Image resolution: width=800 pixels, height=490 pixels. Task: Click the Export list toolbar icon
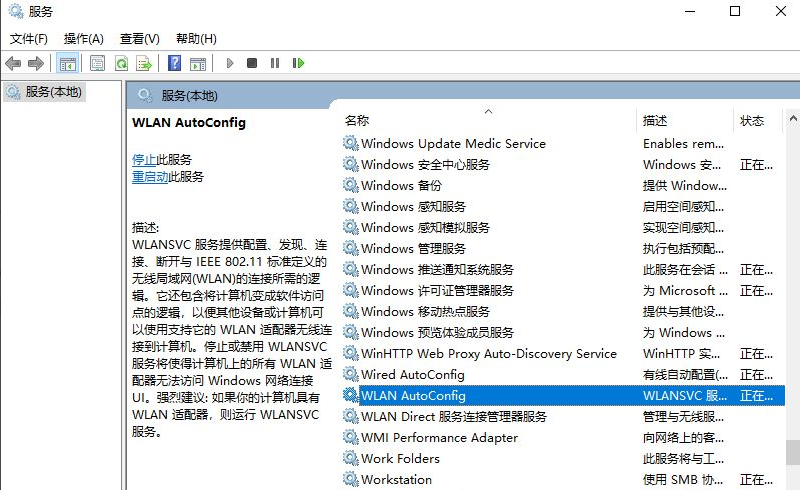click(x=144, y=63)
